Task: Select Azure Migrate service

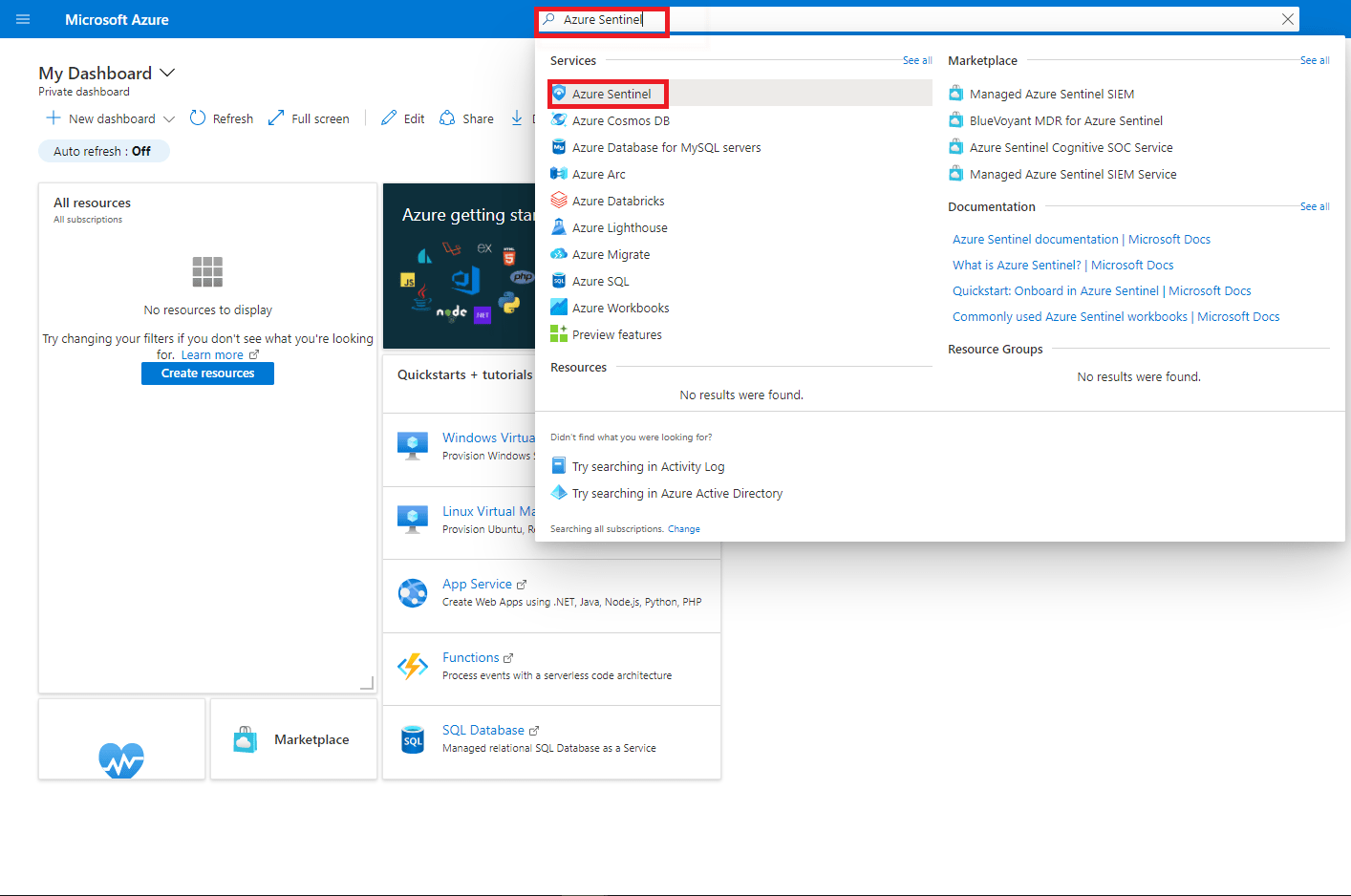Action: [611, 253]
